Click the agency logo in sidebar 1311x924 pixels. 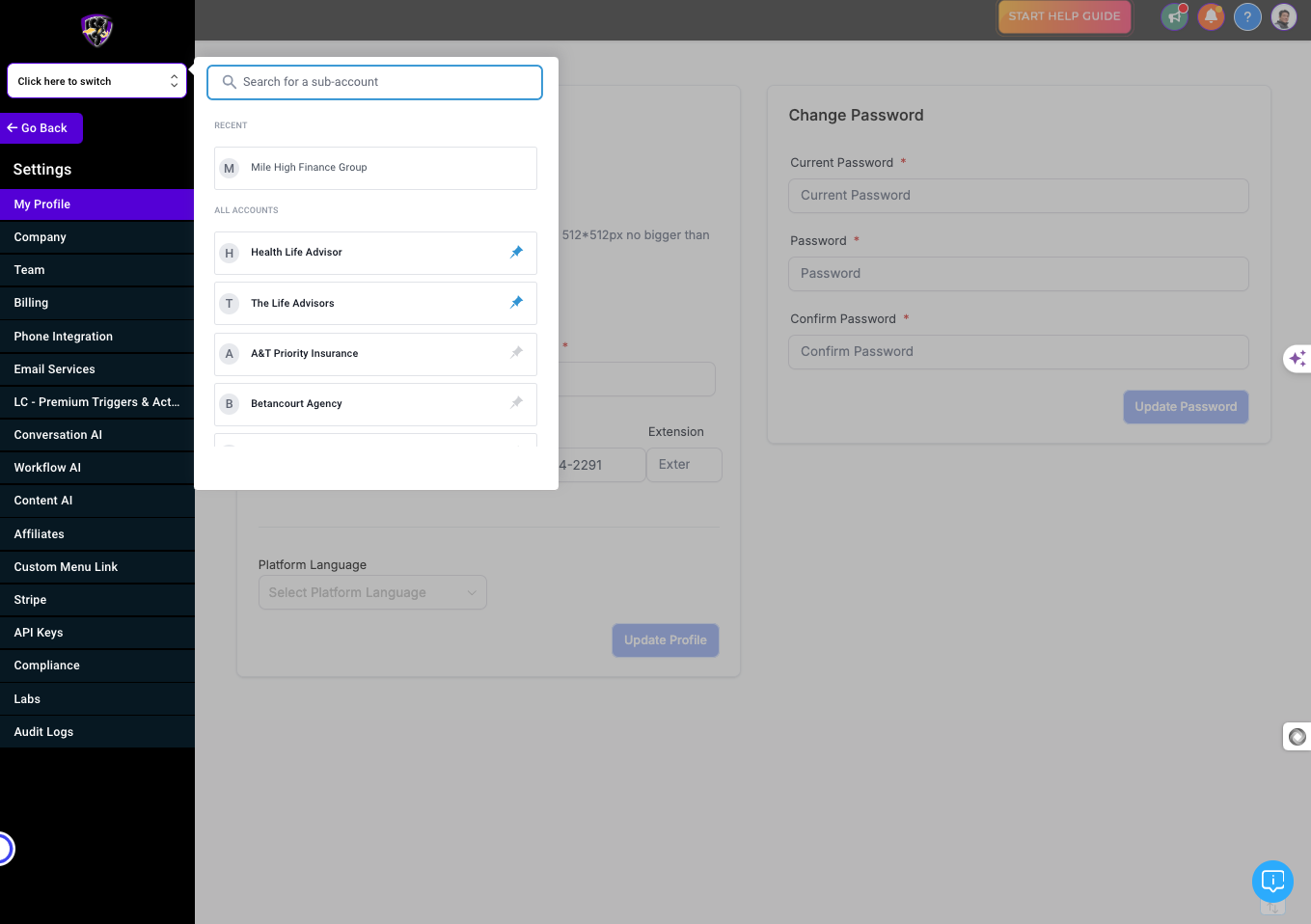pyautogui.click(x=96, y=30)
